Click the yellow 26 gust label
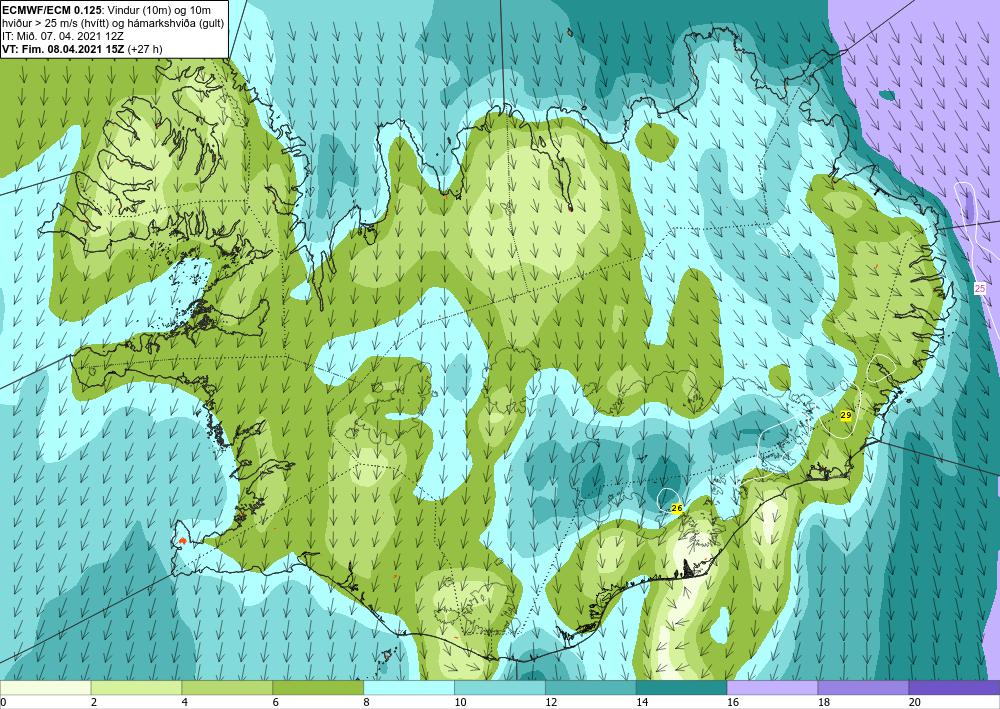This screenshot has height=709, width=1000. point(677,508)
